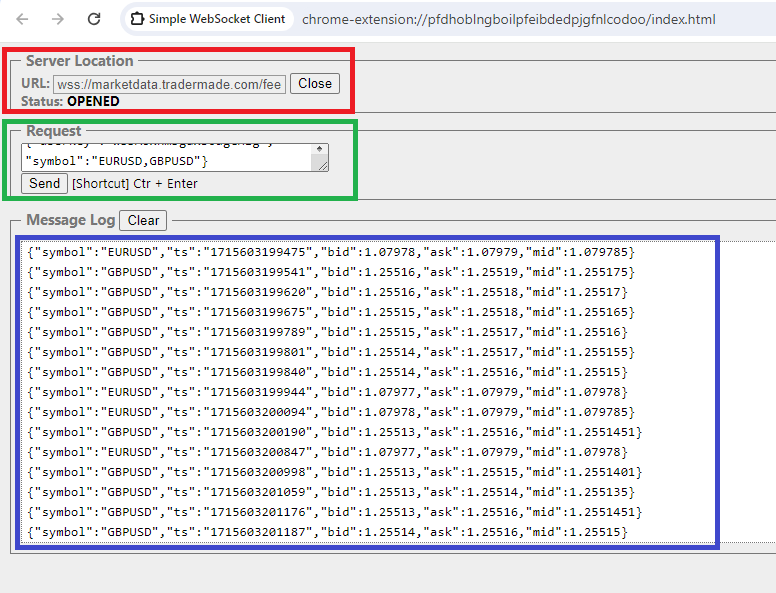Select log row with ts 1715603199475
This screenshot has width=776, height=593.
click(331, 252)
